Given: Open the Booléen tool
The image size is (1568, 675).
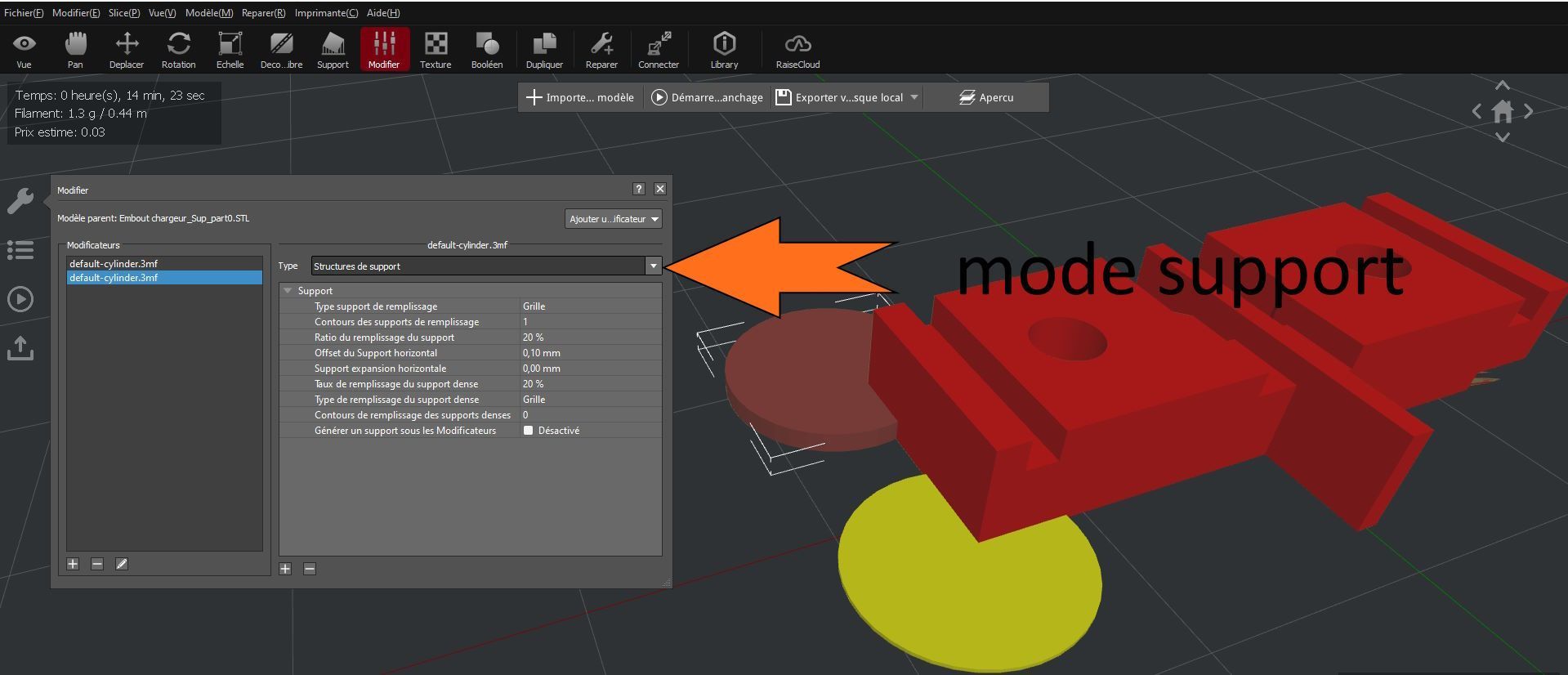Looking at the screenshot, I should (487, 50).
